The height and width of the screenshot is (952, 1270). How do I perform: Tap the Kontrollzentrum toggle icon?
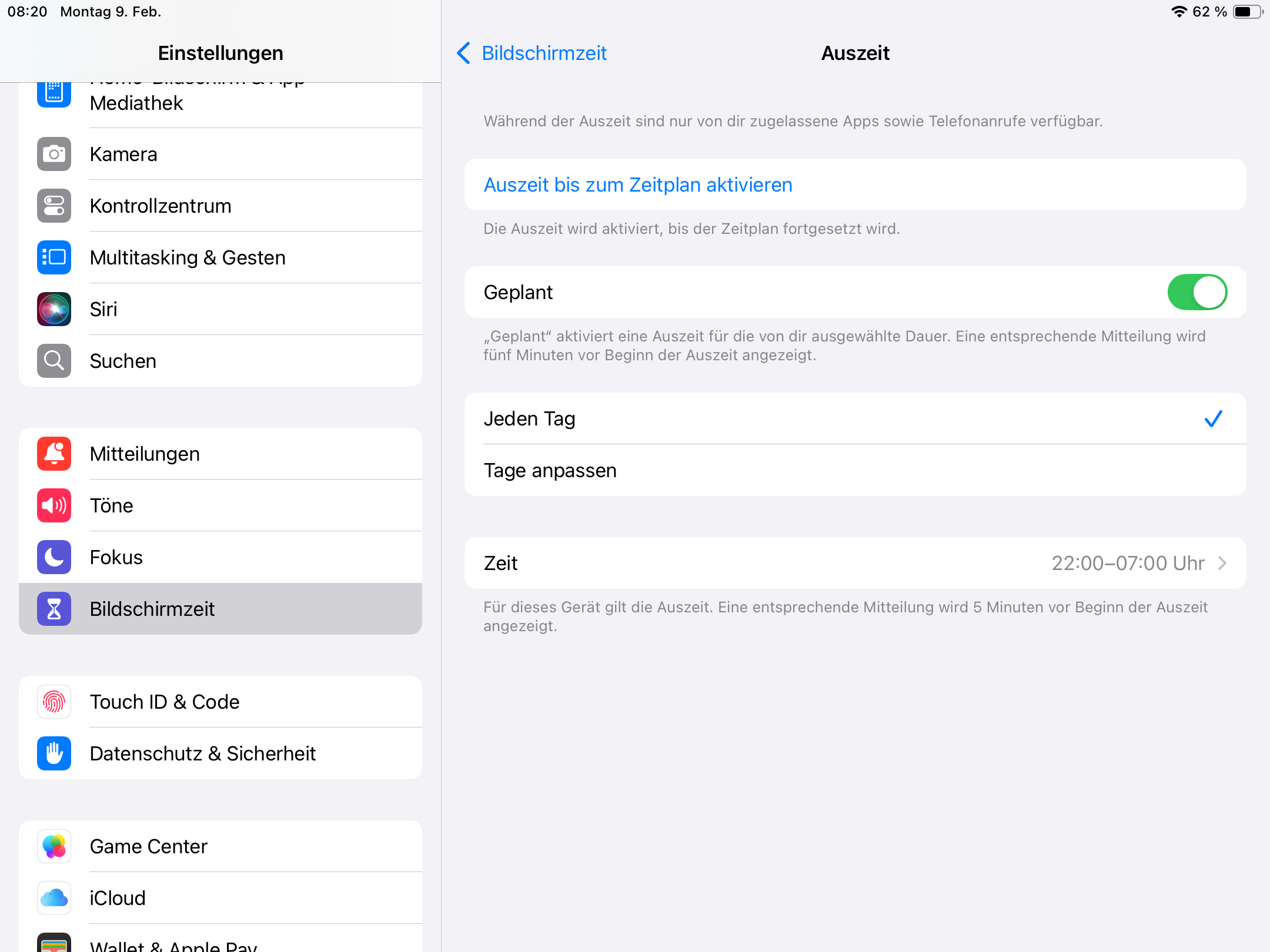(x=54, y=206)
